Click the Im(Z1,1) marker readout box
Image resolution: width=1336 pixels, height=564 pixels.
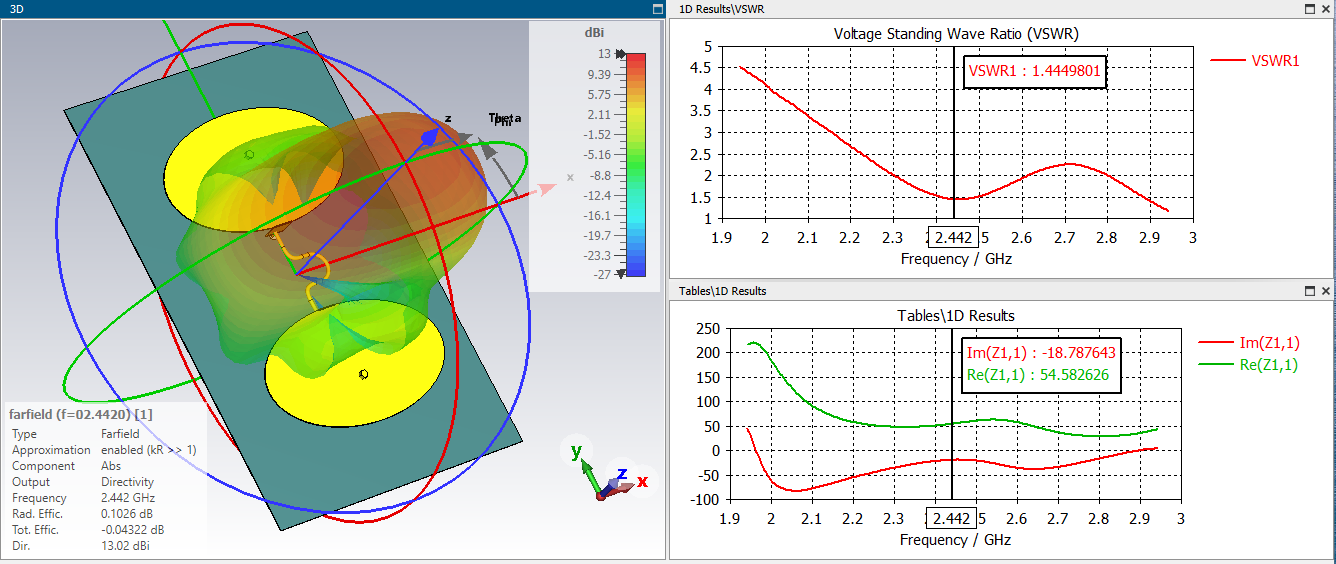(x=1041, y=353)
